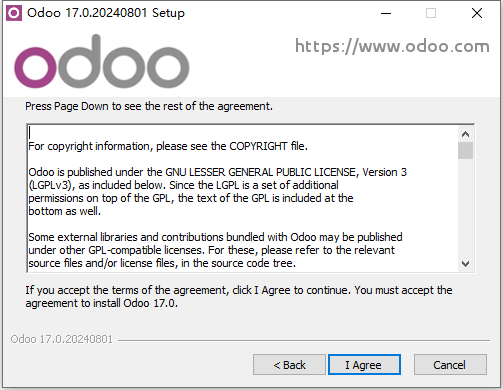
Task: Cancel the Odoo setup
Action: pos(450,365)
